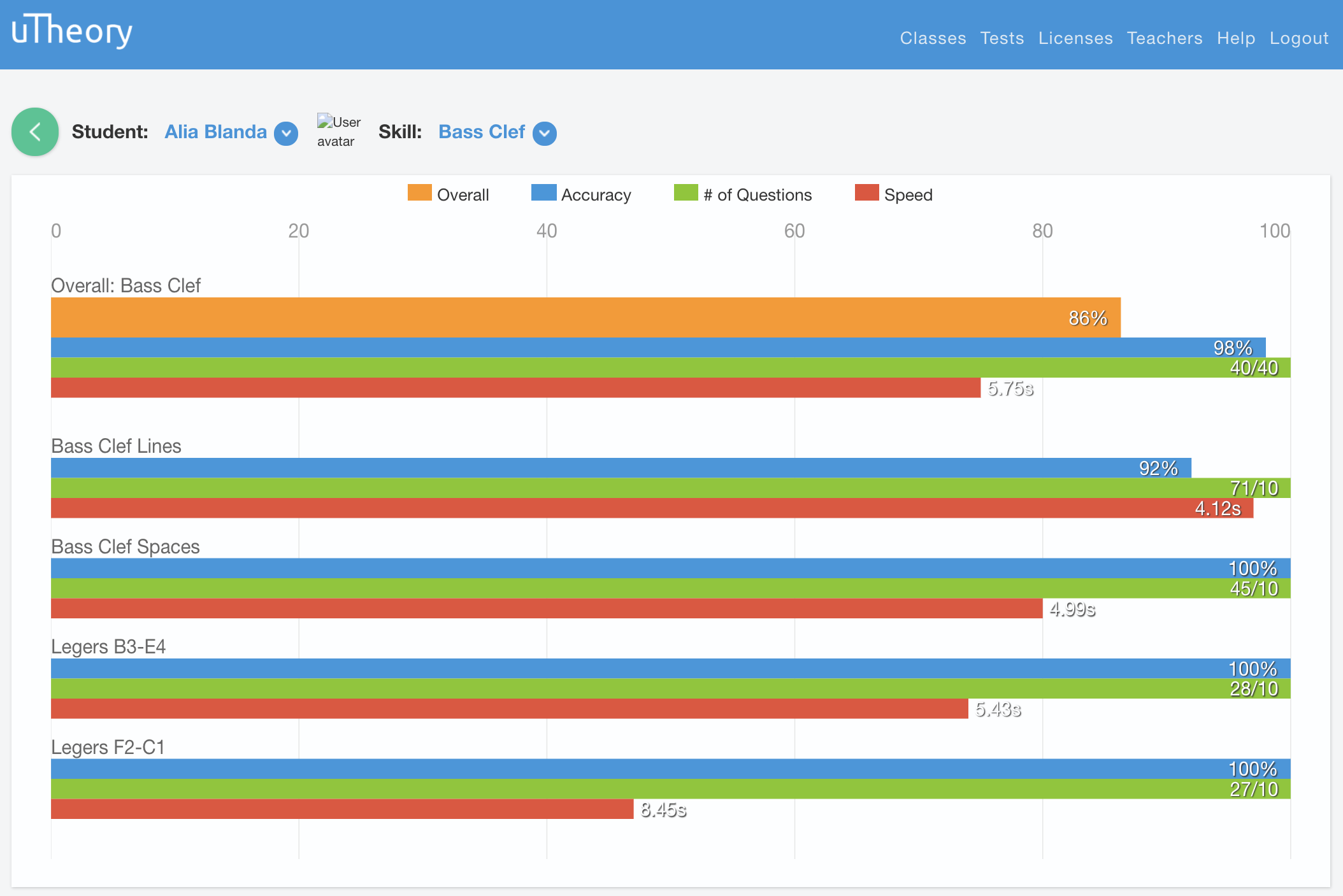The height and width of the screenshot is (896, 1343).
Task: Select the Bass Clef skill name
Action: point(482,132)
